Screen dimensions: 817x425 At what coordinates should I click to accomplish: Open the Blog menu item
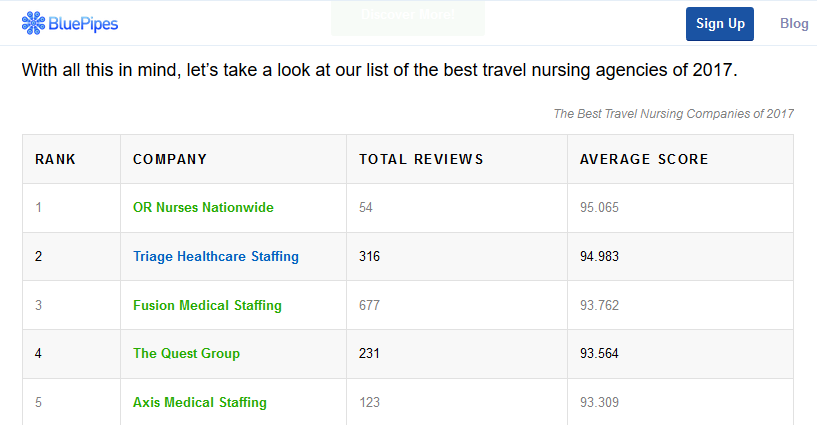(794, 23)
